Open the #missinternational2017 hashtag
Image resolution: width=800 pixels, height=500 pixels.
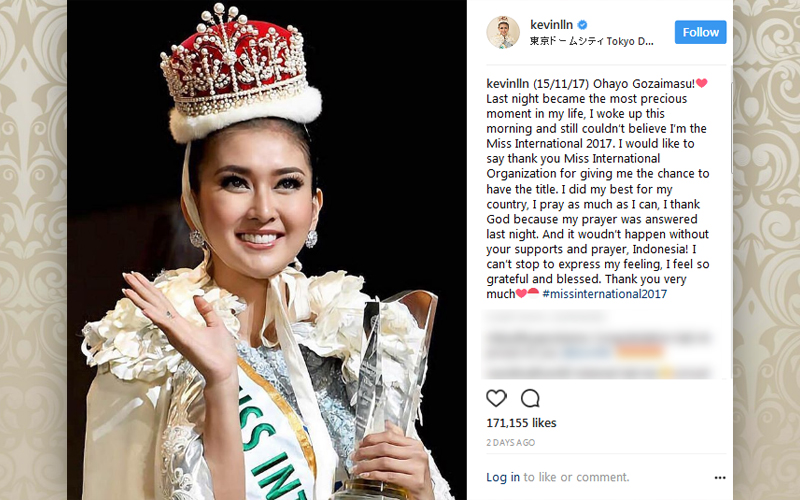(x=605, y=294)
